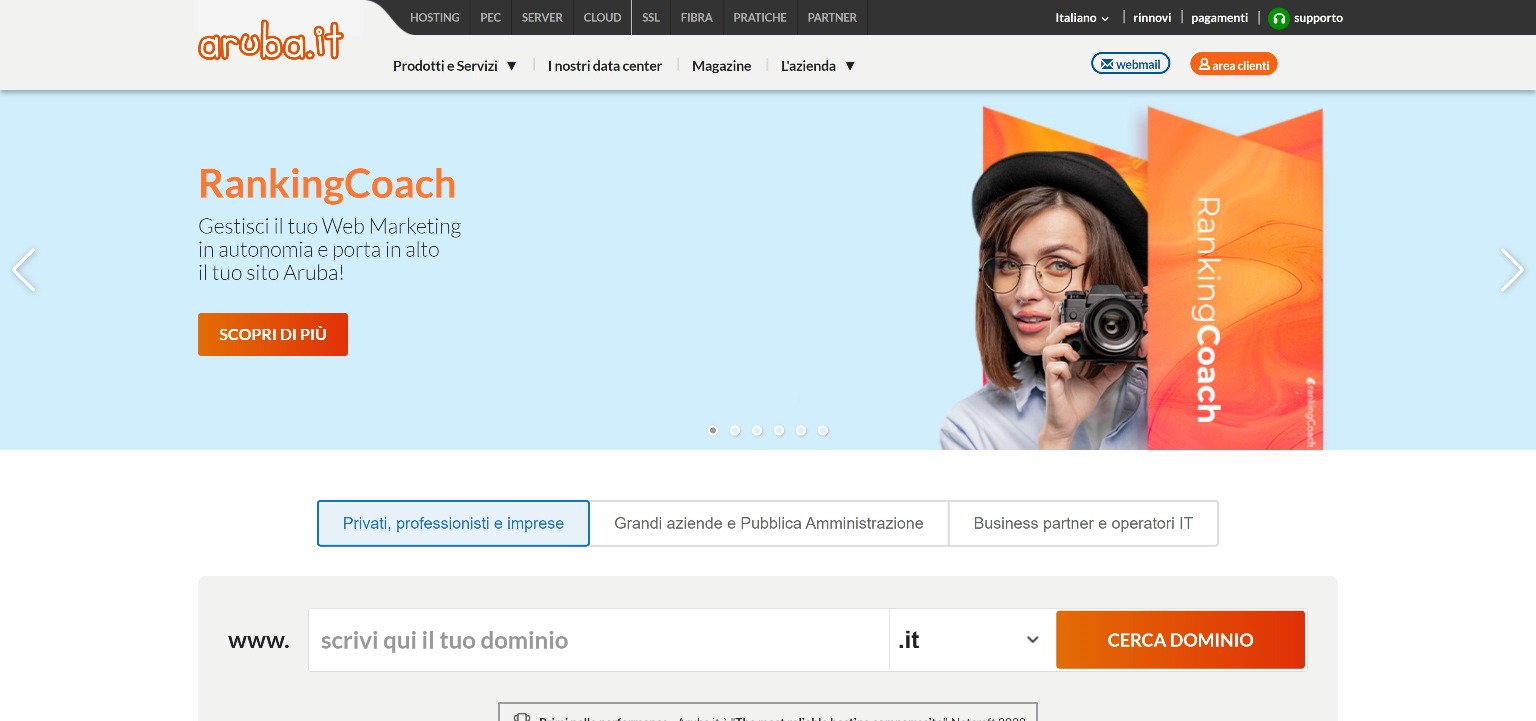The height and width of the screenshot is (721, 1536).
Task: Open the SSL top menu item
Action: 651,18
